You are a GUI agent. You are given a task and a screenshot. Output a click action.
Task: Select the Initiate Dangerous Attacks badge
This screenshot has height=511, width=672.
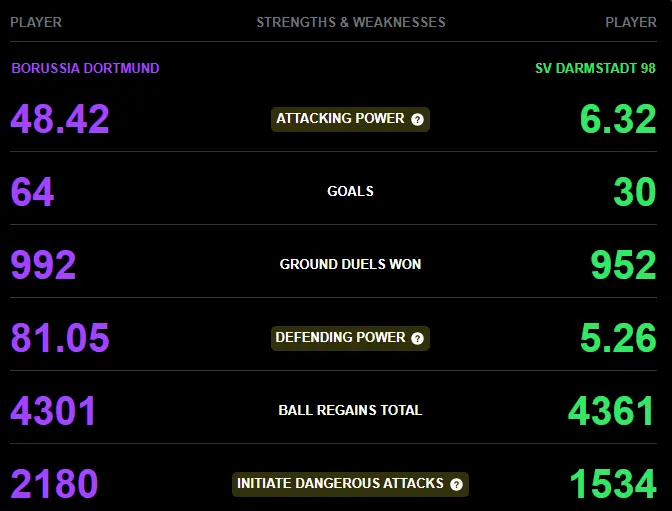point(350,484)
